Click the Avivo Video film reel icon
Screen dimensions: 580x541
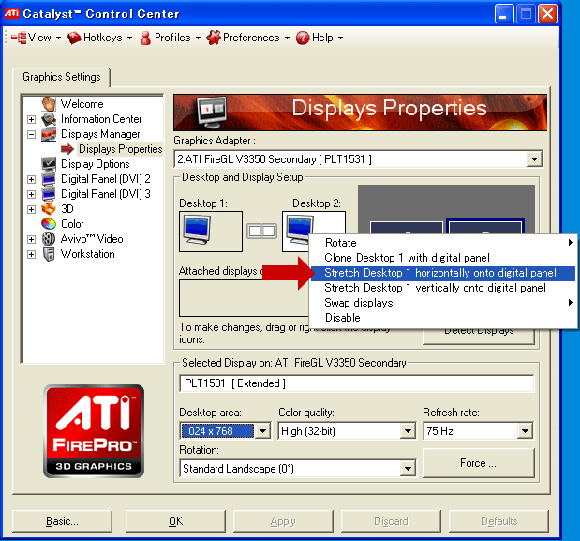pos(48,239)
